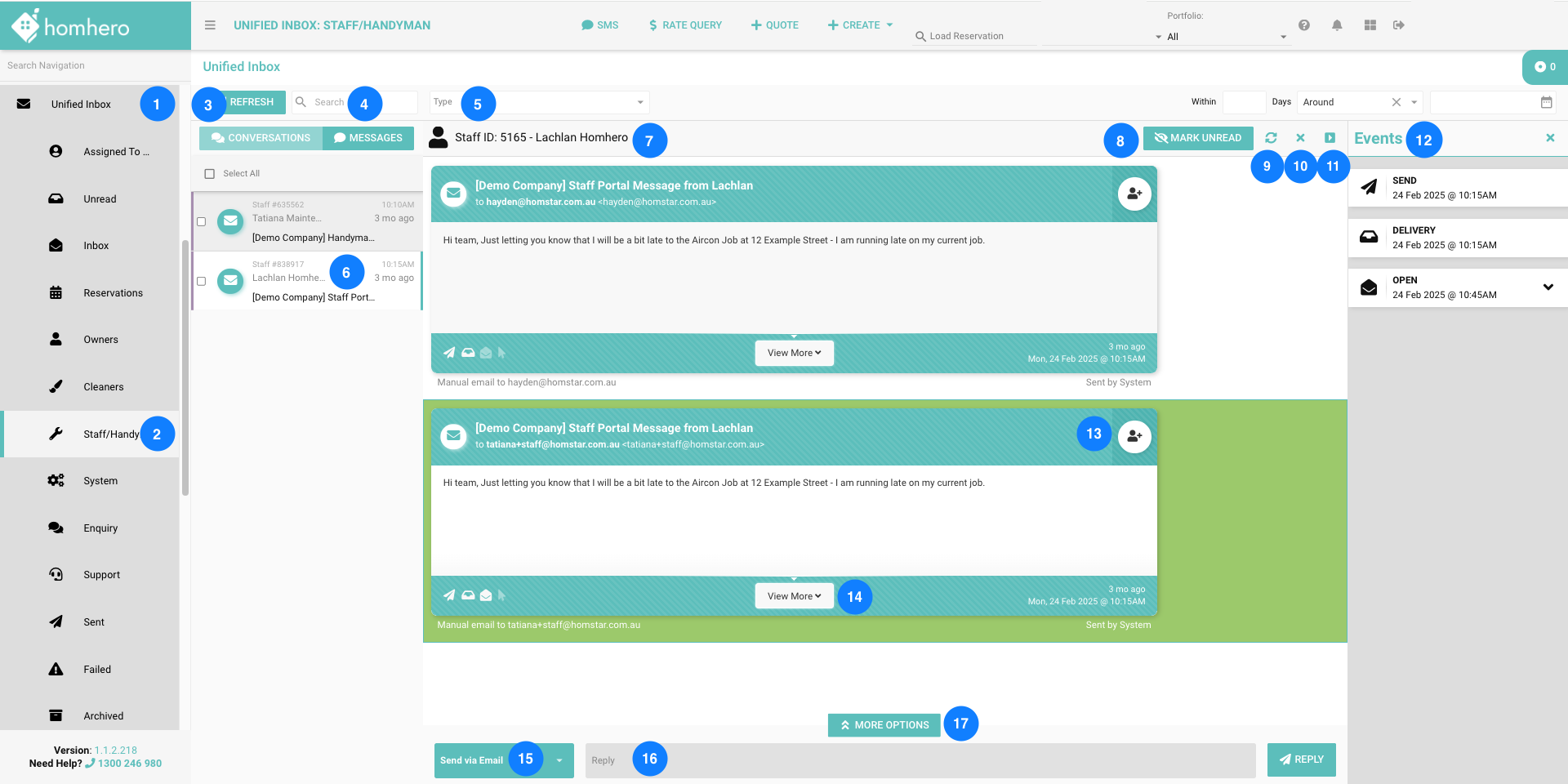
Task: Open the apps grid icon
Action: click(x=1370, y=25)
